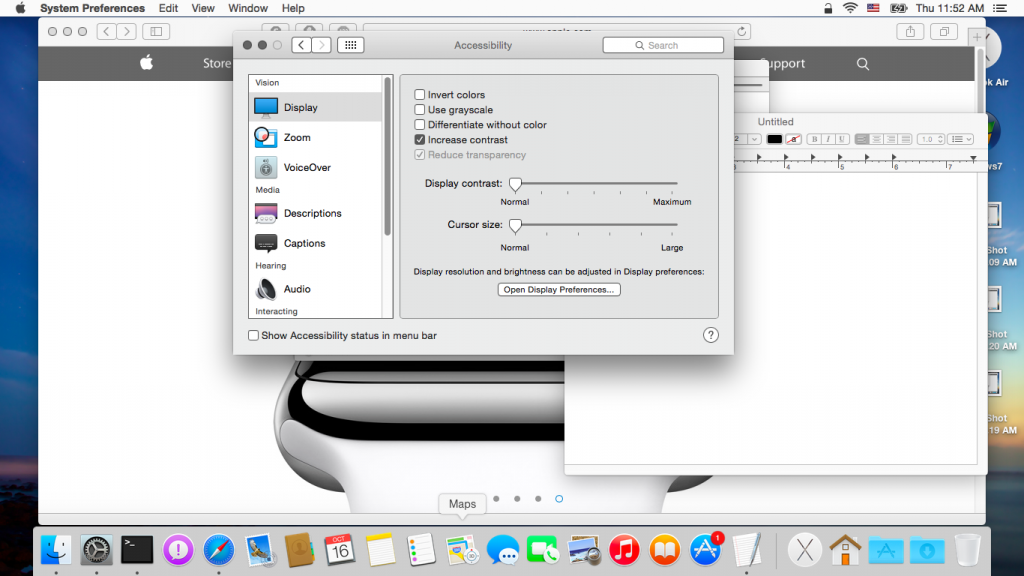Launch Maps from the Dock
The width and height of the screenshot is (1024, 576).
click(461, 549)
